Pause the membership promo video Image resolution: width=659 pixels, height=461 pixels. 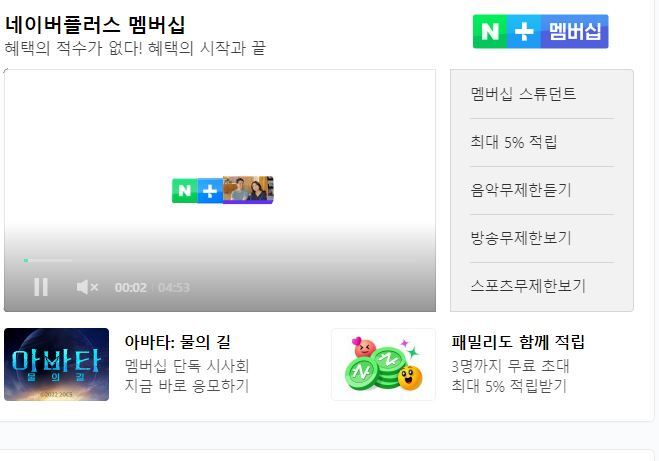coord(41,287)
